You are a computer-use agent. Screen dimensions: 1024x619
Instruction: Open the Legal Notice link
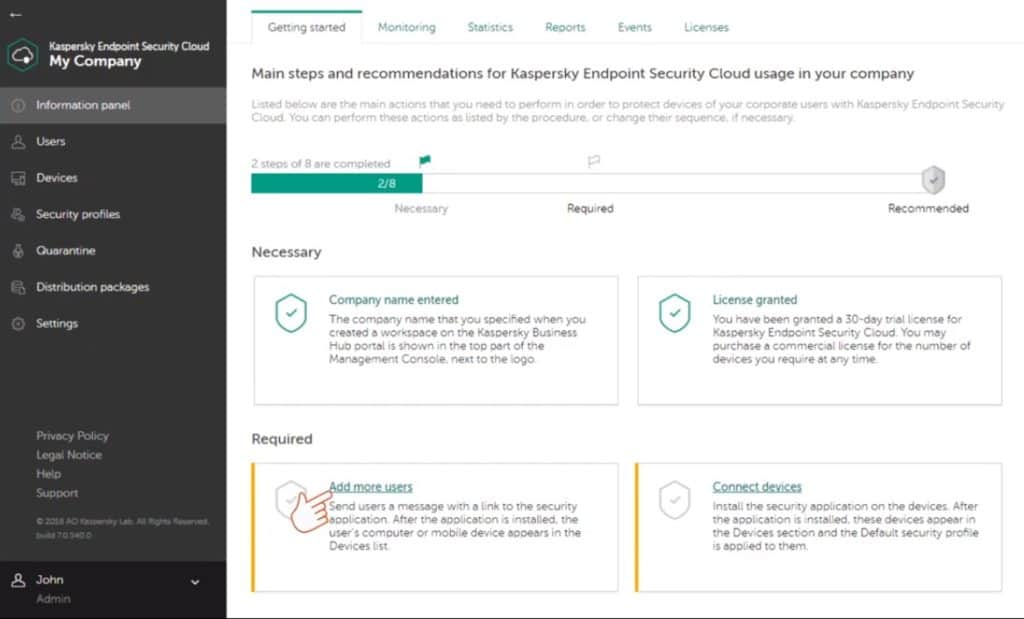(69, 454)
